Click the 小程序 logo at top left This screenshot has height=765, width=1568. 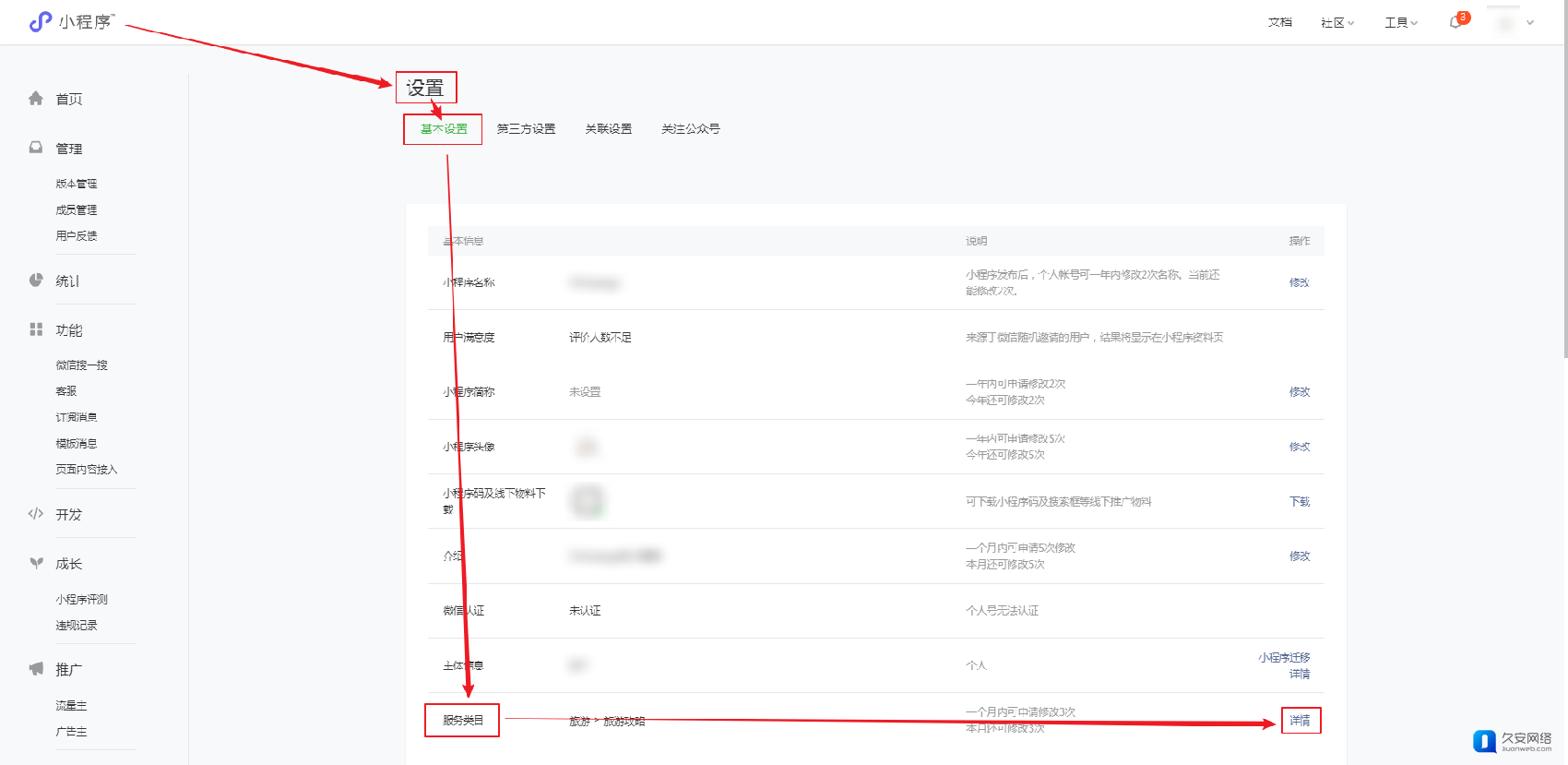(71, 21)
